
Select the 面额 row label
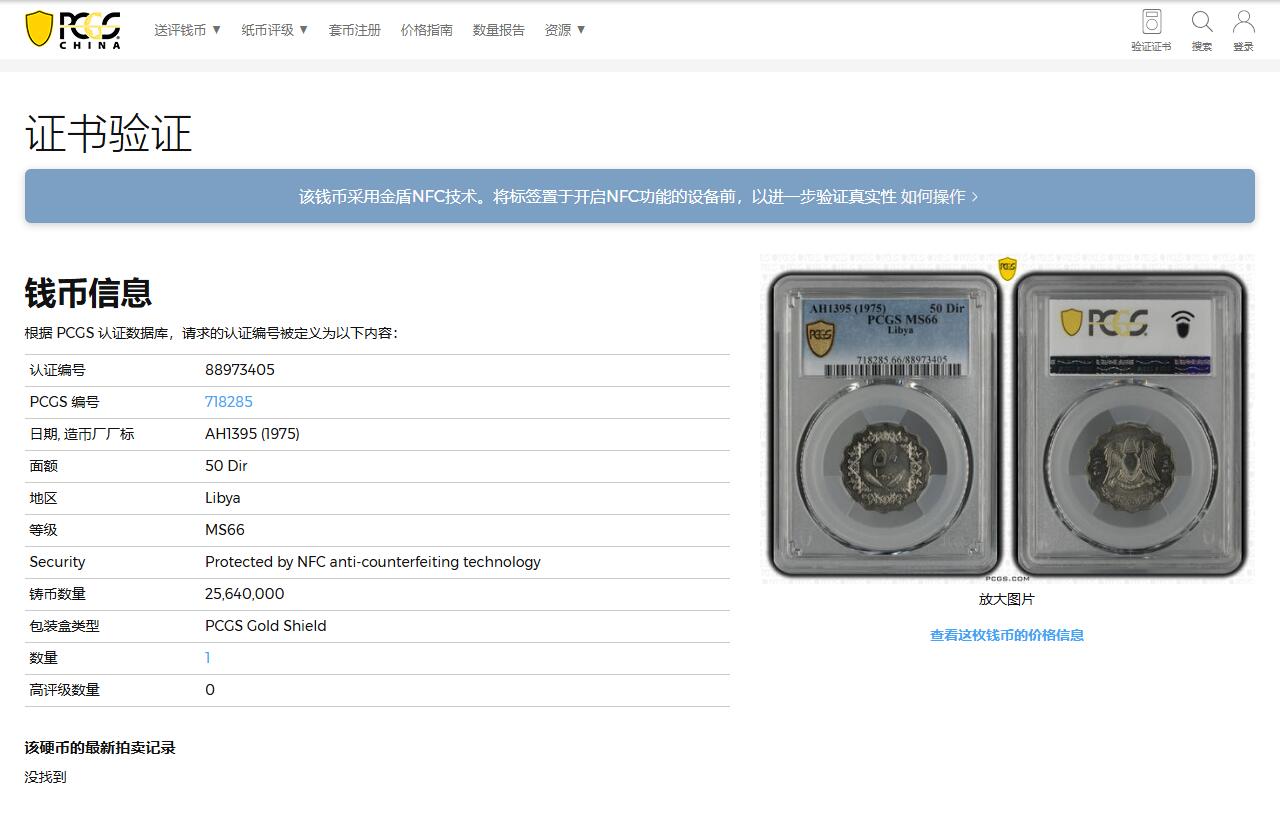(43, 466)
